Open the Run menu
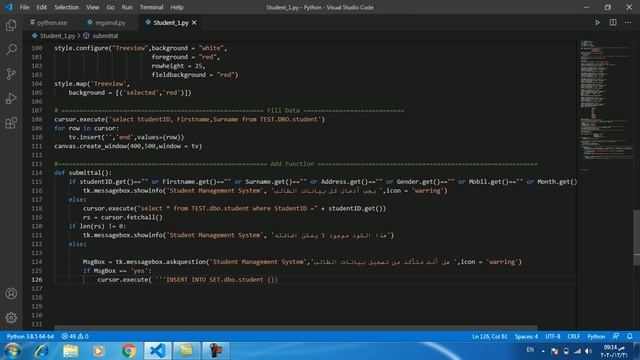This screenshot has height=360, width=640. pyautogui.click(x=127, y=7)
